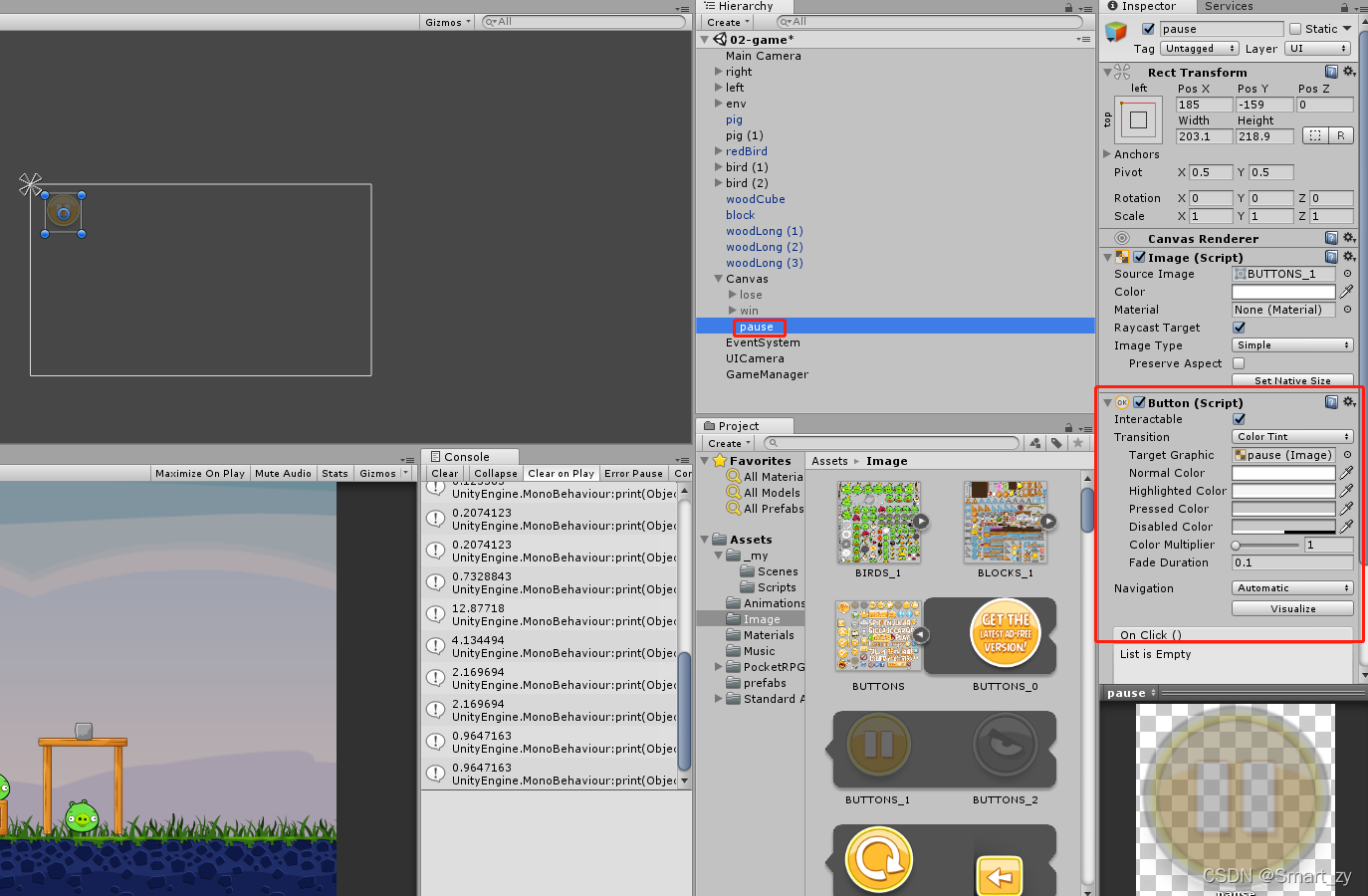This screenshot has height=896, width=1368.
Task: Toggle Console Collapse button
Action: click(495, 473)
